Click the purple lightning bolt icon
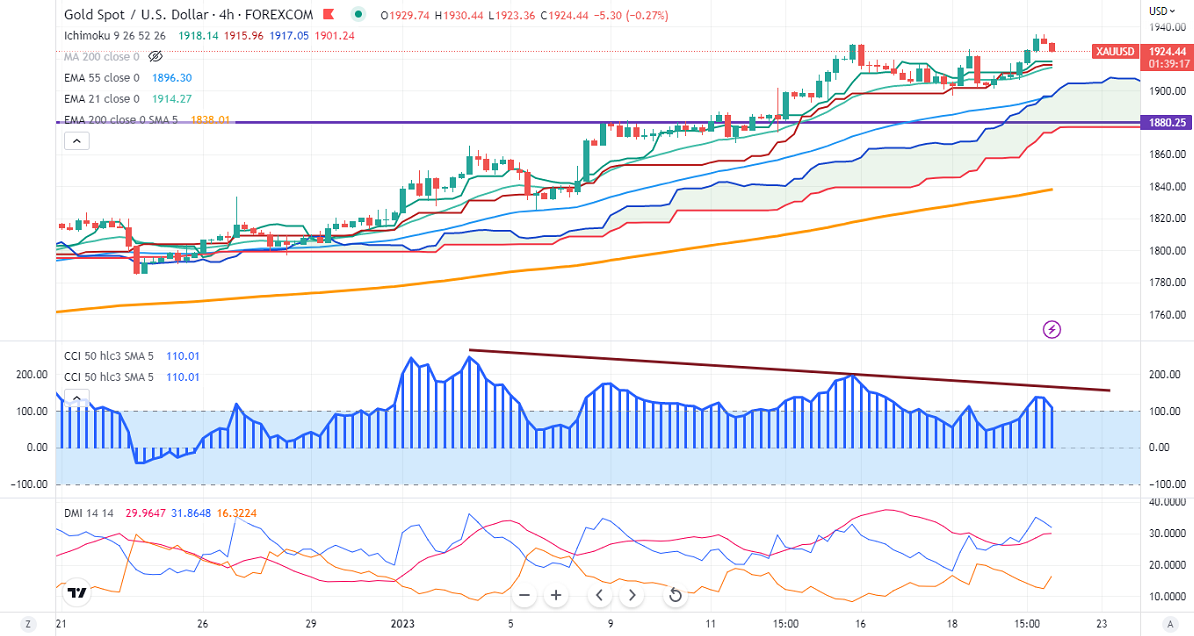Screen dimensions: 1194x636 (1052, 329)
